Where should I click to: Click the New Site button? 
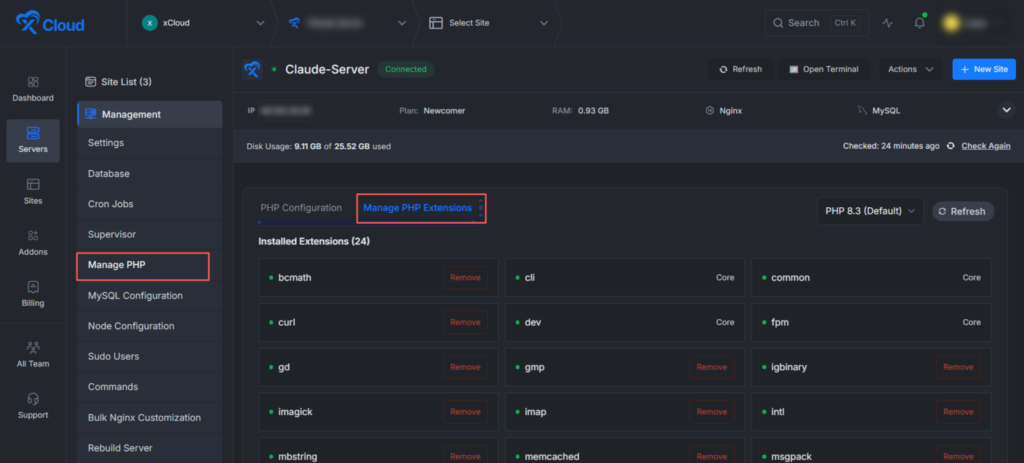tap(984, 69)
